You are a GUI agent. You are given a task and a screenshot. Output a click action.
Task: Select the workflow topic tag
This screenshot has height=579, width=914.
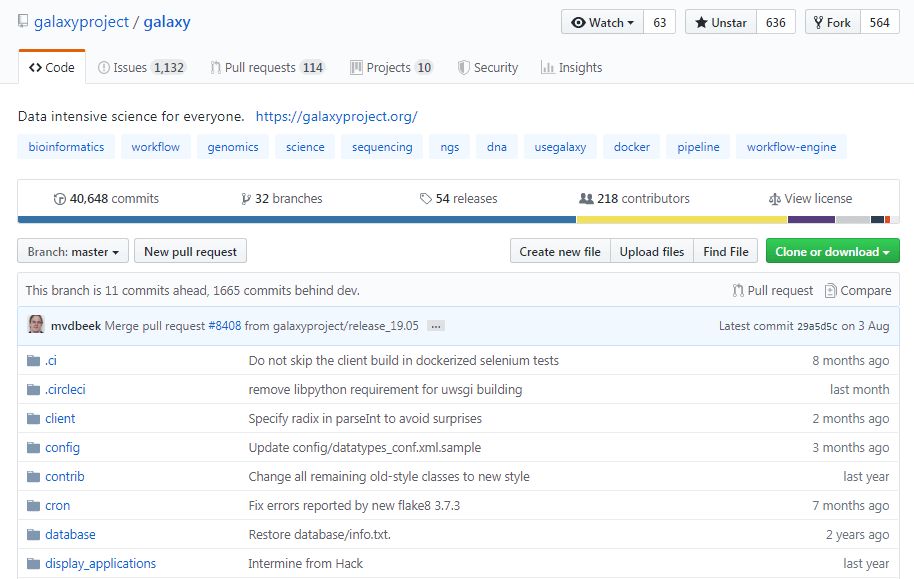pyautogui.click(x=156, y=147)
